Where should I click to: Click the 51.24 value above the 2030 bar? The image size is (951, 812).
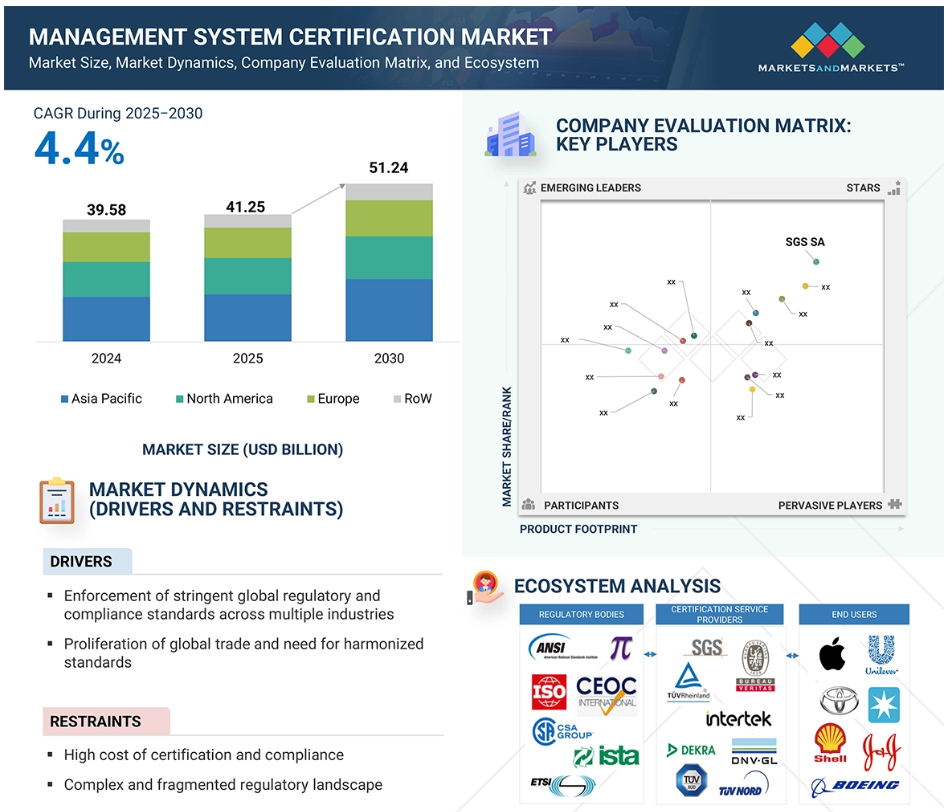[x=389, y=168]
